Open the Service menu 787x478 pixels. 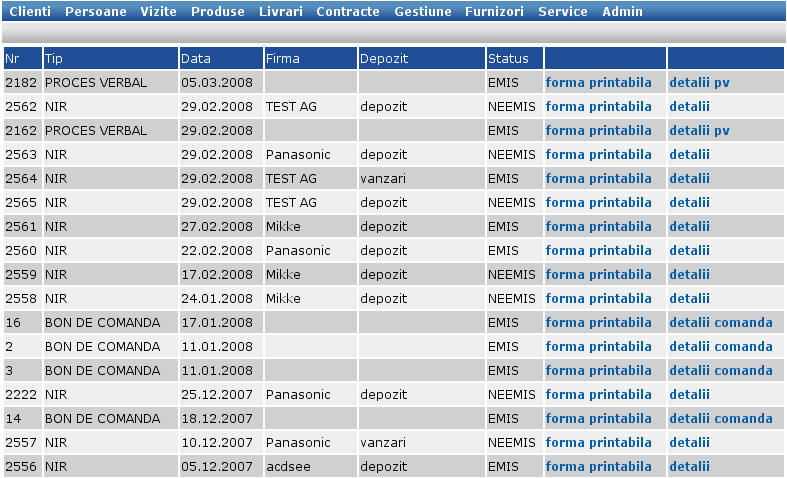point(563,11)
